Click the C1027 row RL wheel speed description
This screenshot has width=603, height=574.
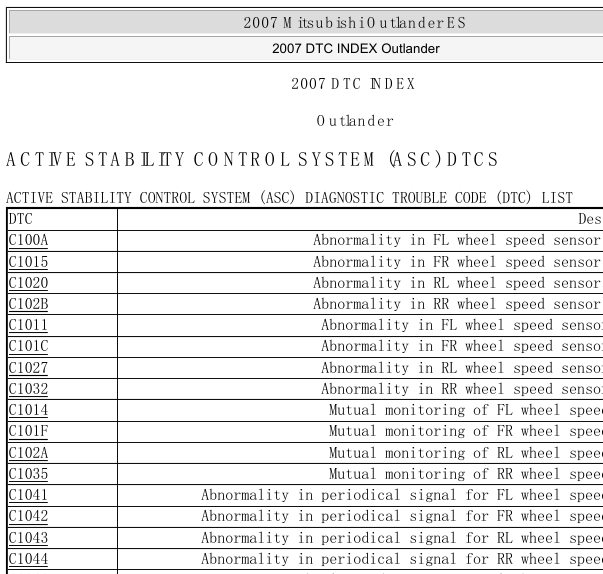462,368
